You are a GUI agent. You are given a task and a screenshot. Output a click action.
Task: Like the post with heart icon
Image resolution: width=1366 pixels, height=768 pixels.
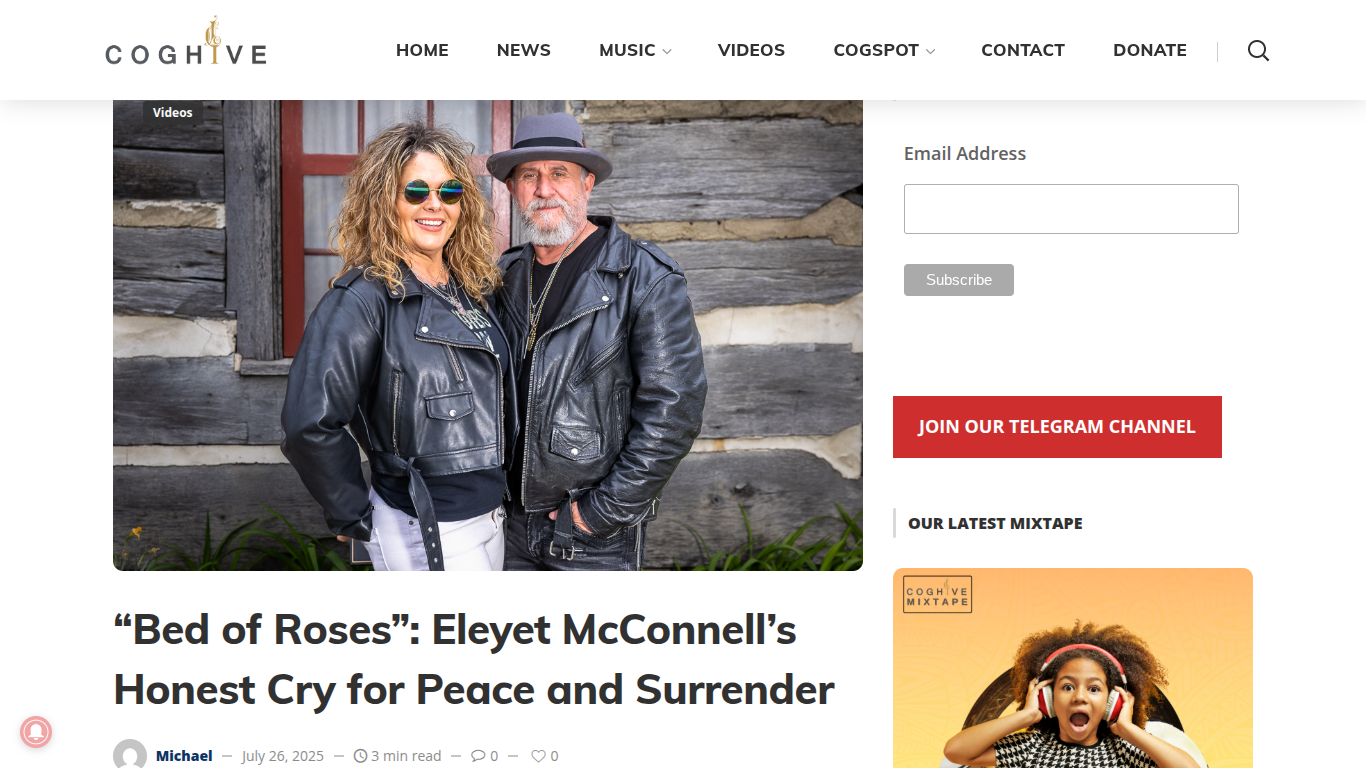click(538, 756)
